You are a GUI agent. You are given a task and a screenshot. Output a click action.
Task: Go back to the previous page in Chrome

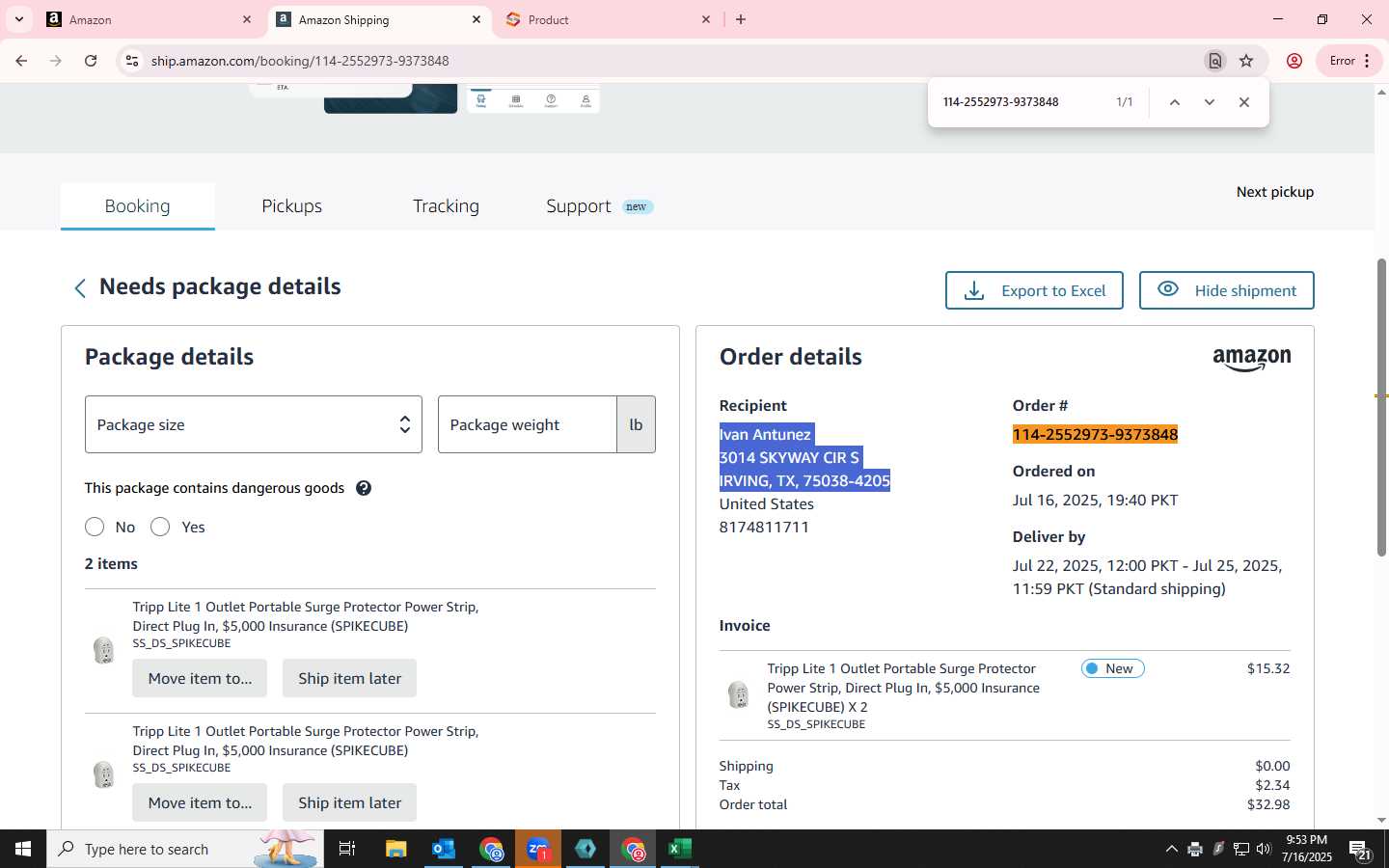tap(21, 61)
